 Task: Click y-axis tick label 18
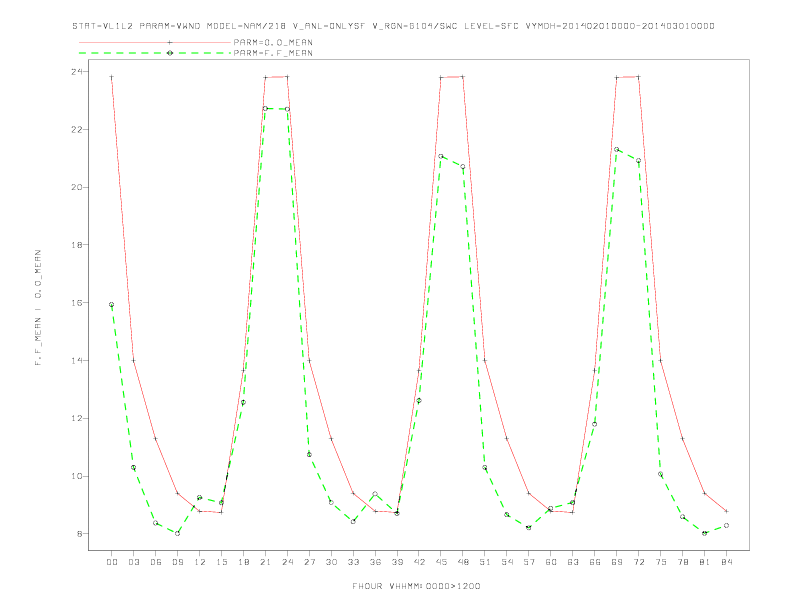click(77, 245)
